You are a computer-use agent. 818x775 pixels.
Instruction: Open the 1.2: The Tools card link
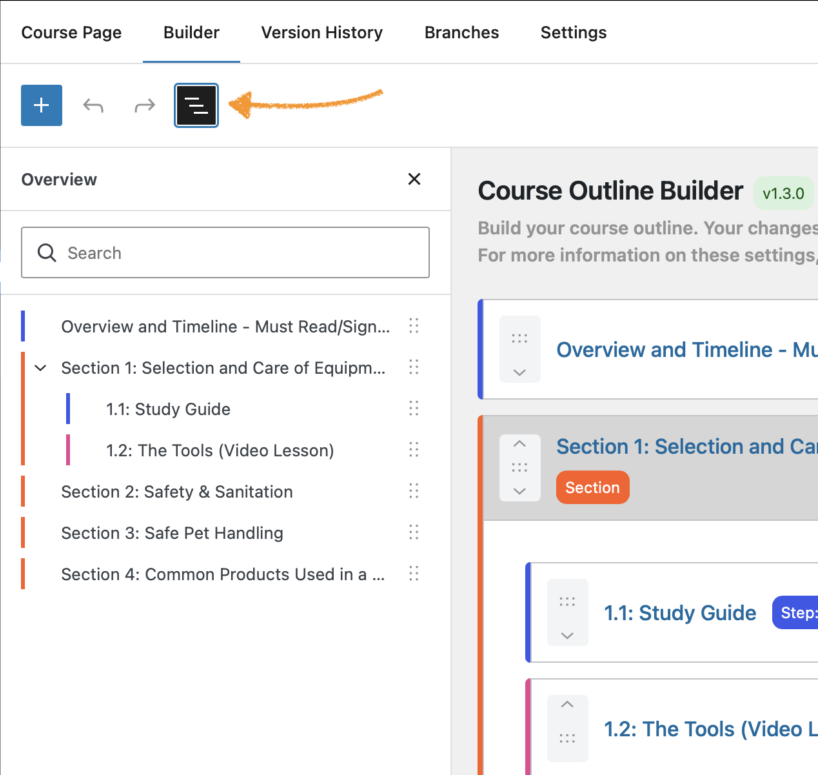pyautogui.click(x=711, y=729)
